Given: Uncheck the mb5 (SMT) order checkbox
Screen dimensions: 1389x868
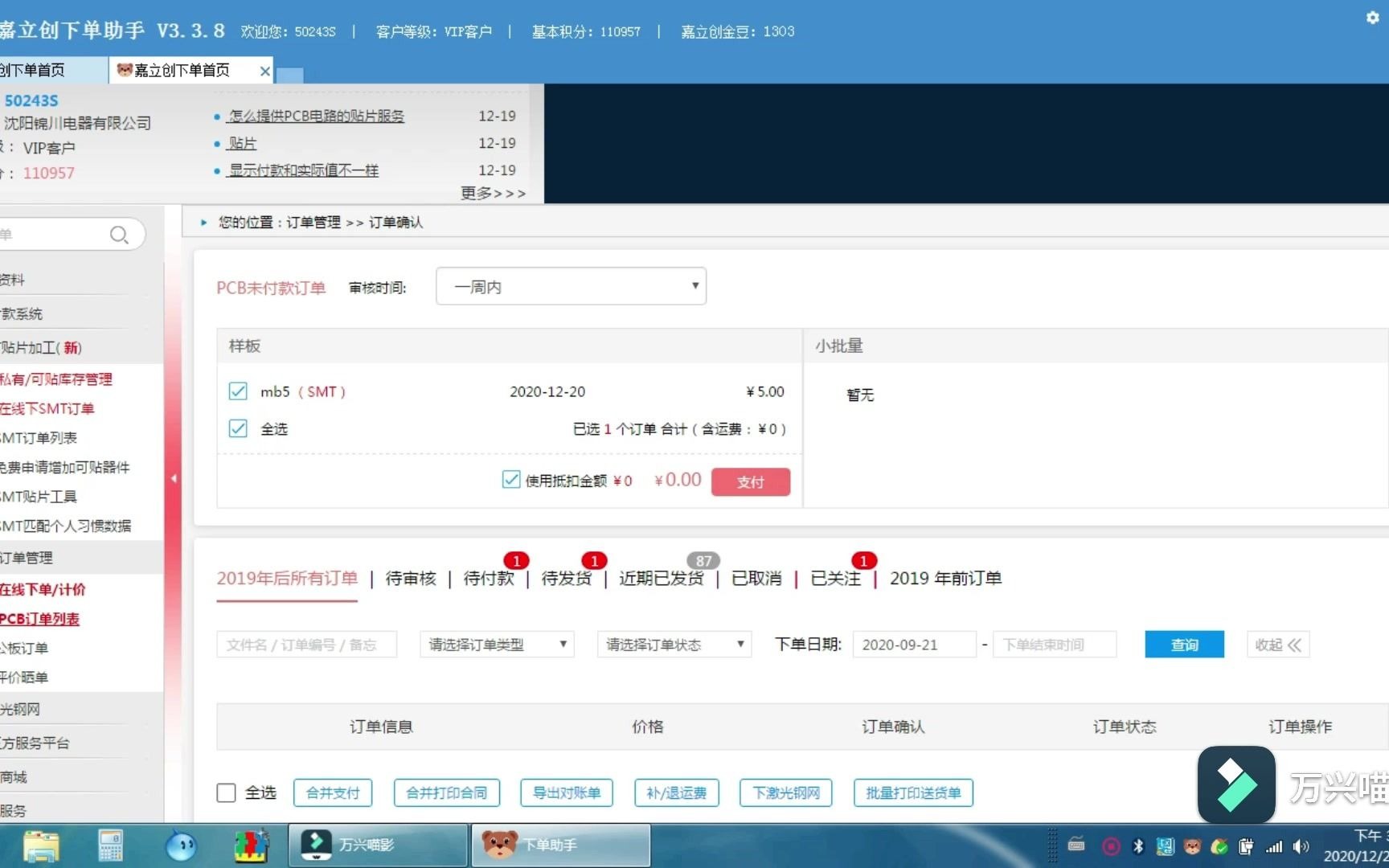Looking at the screenshot, I should click(238, 391).
